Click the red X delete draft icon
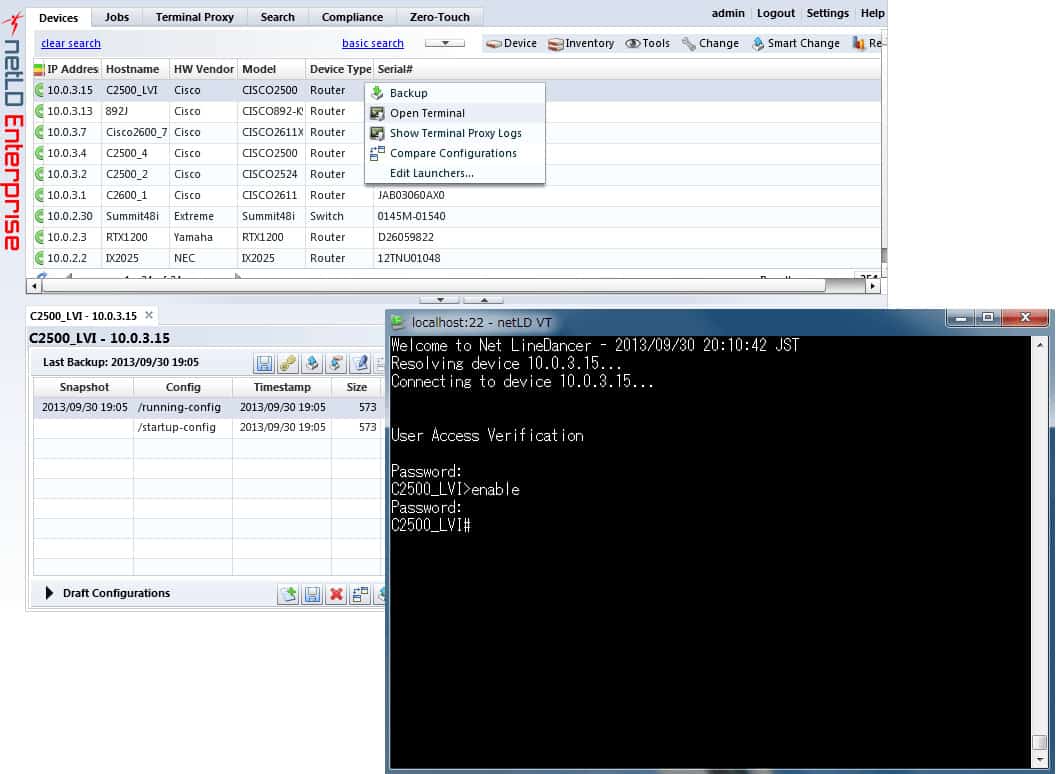The height and width of the screenshot is (774, 1056). (x=336, y=594)
